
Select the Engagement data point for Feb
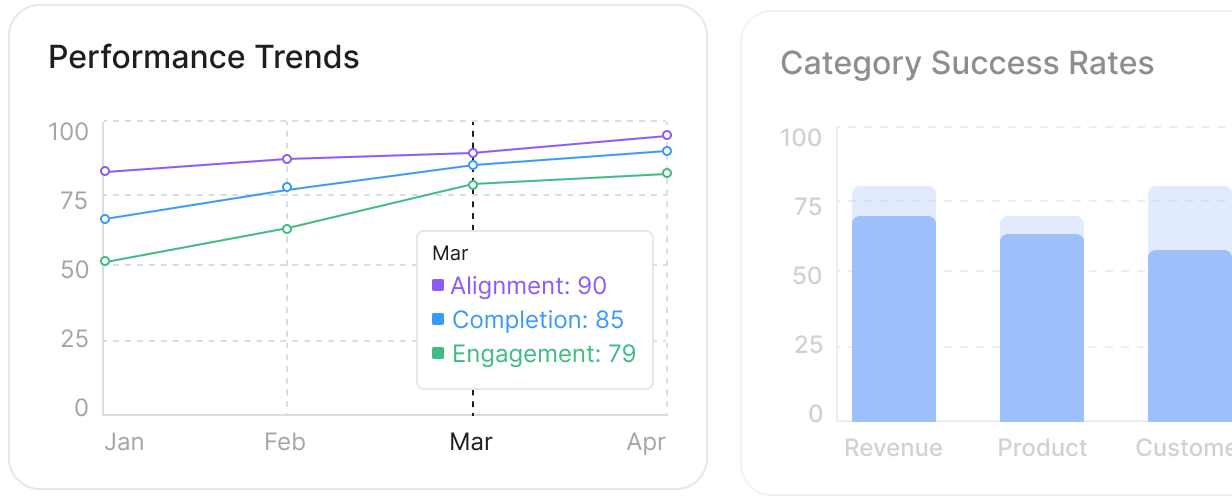(287, 229)
